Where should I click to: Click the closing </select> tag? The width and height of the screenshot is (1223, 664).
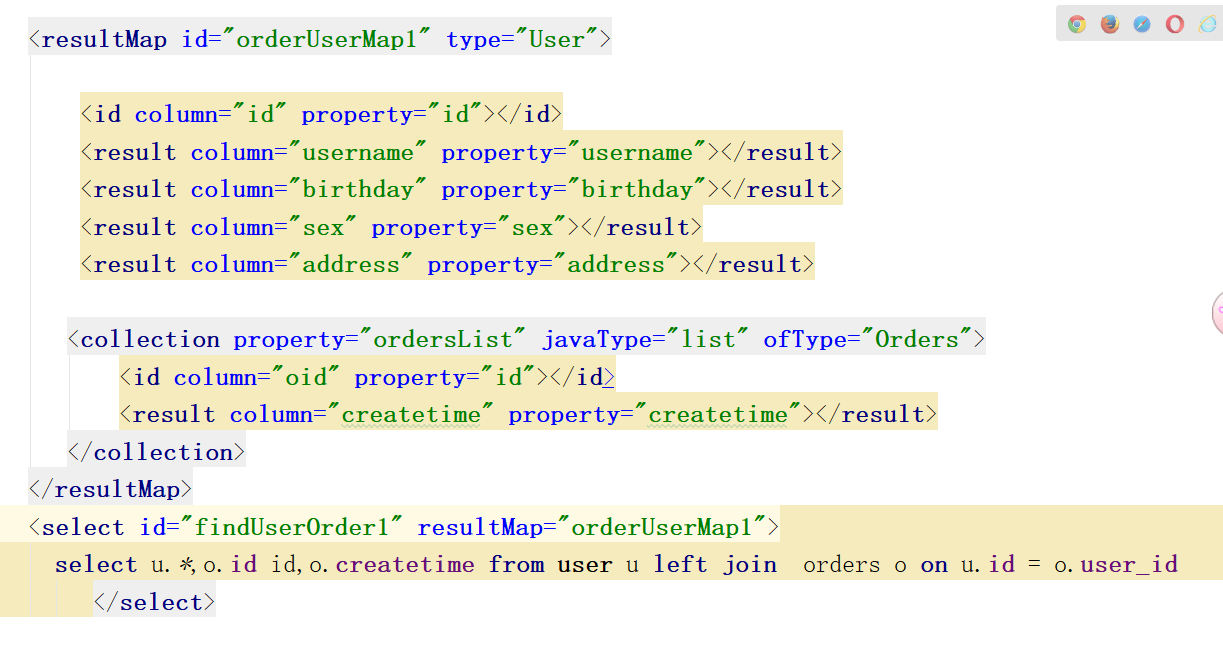tap(154, 602)
